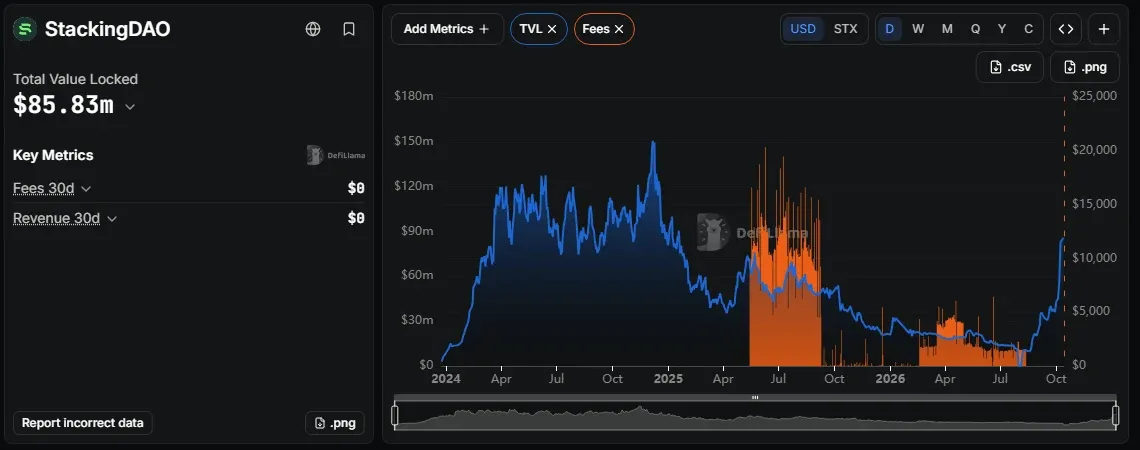Click the StackingDAO title text
The height and width of the screenshot is (450, 1140).
click(108, 29)
